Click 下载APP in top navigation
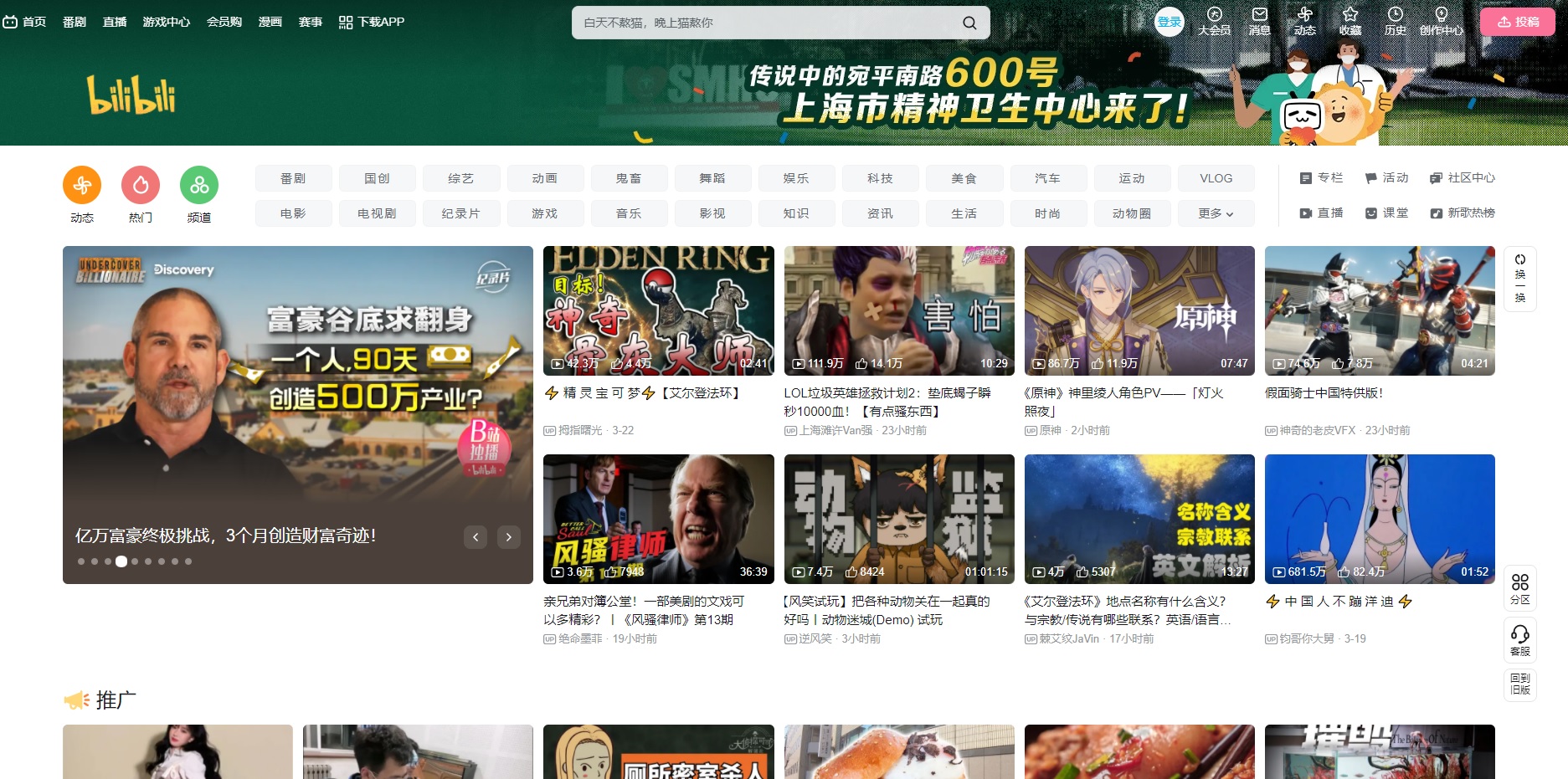This screenshot has width=1568, height=779. (x=372, y=22)
